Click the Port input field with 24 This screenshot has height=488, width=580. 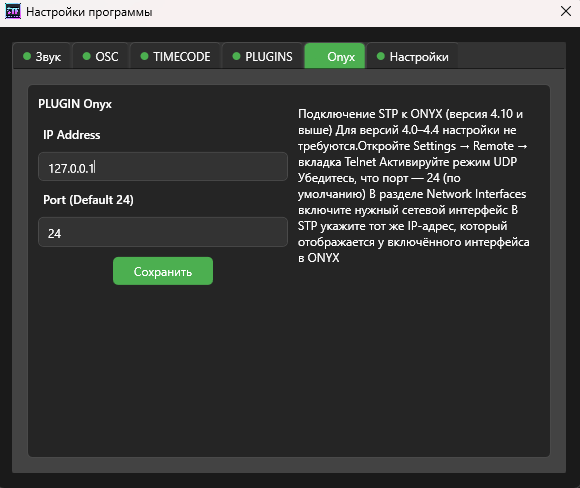pyautogui.click(x=163, y=232)
